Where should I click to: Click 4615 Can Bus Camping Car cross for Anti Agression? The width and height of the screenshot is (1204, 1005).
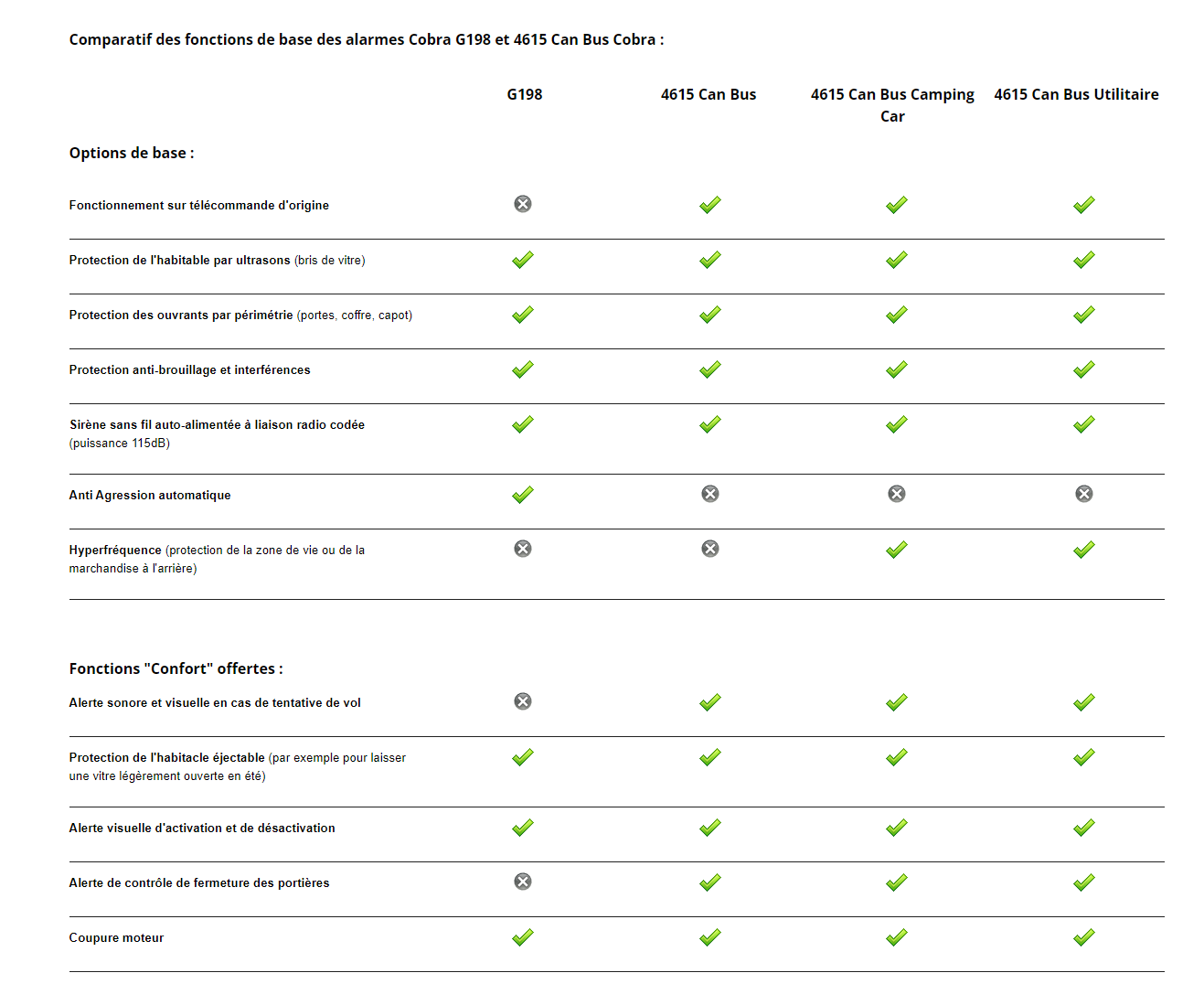[897, 494]
